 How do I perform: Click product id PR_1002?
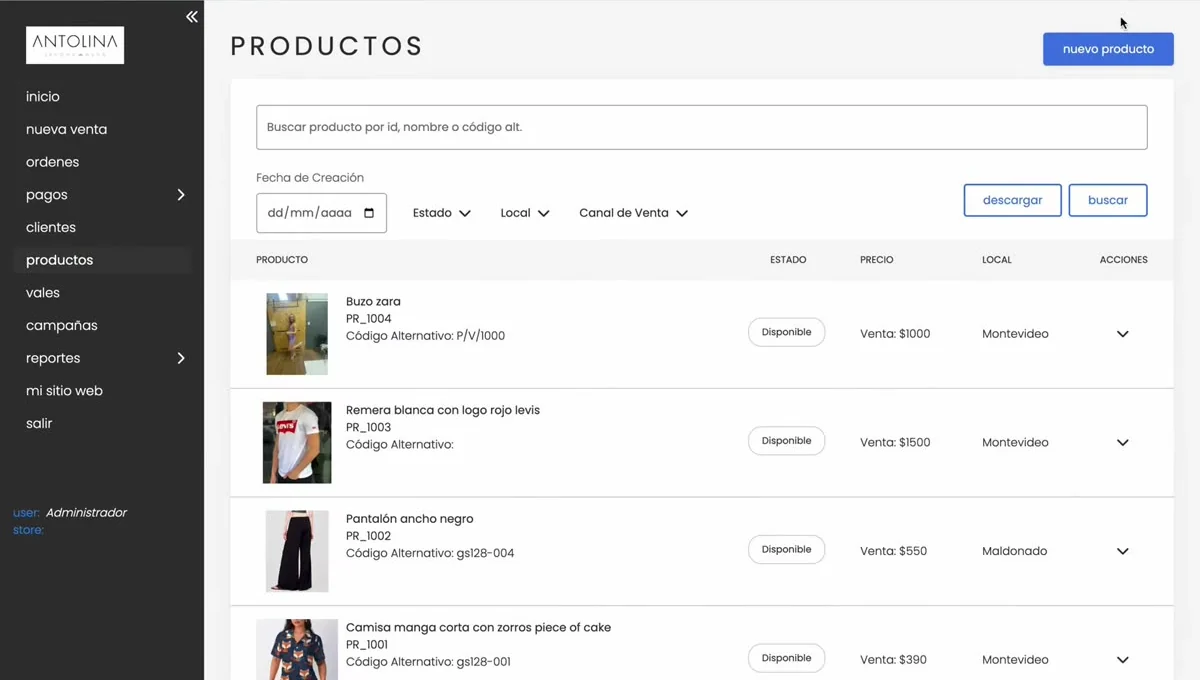369,536
